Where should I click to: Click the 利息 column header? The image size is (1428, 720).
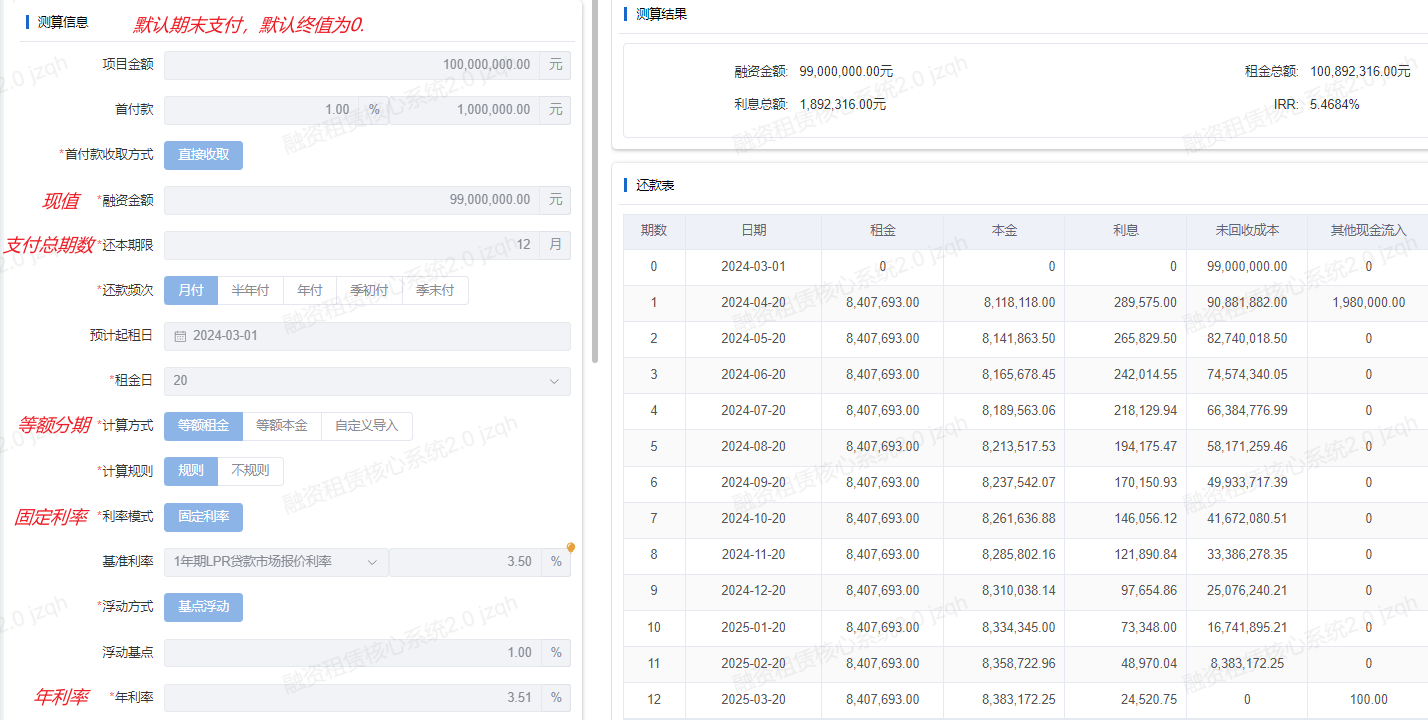click(1126, 231)
